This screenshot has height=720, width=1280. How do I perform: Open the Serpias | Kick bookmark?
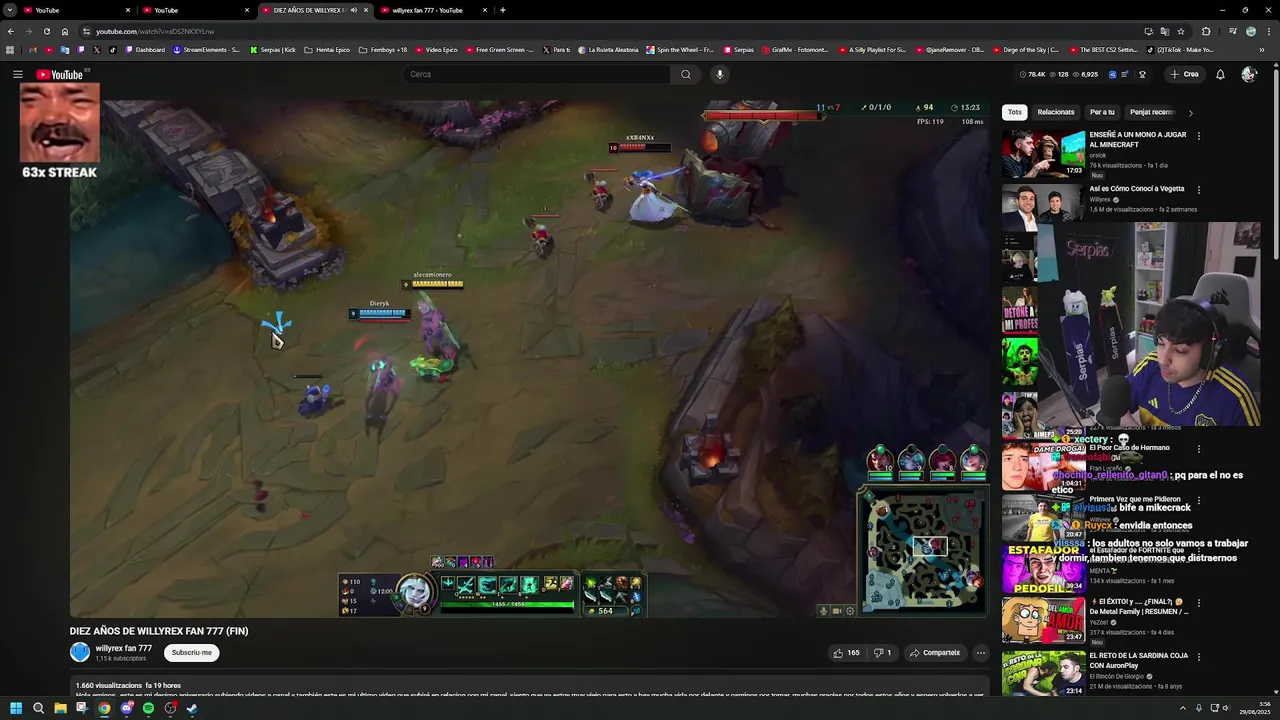click(x=273, y=49)
